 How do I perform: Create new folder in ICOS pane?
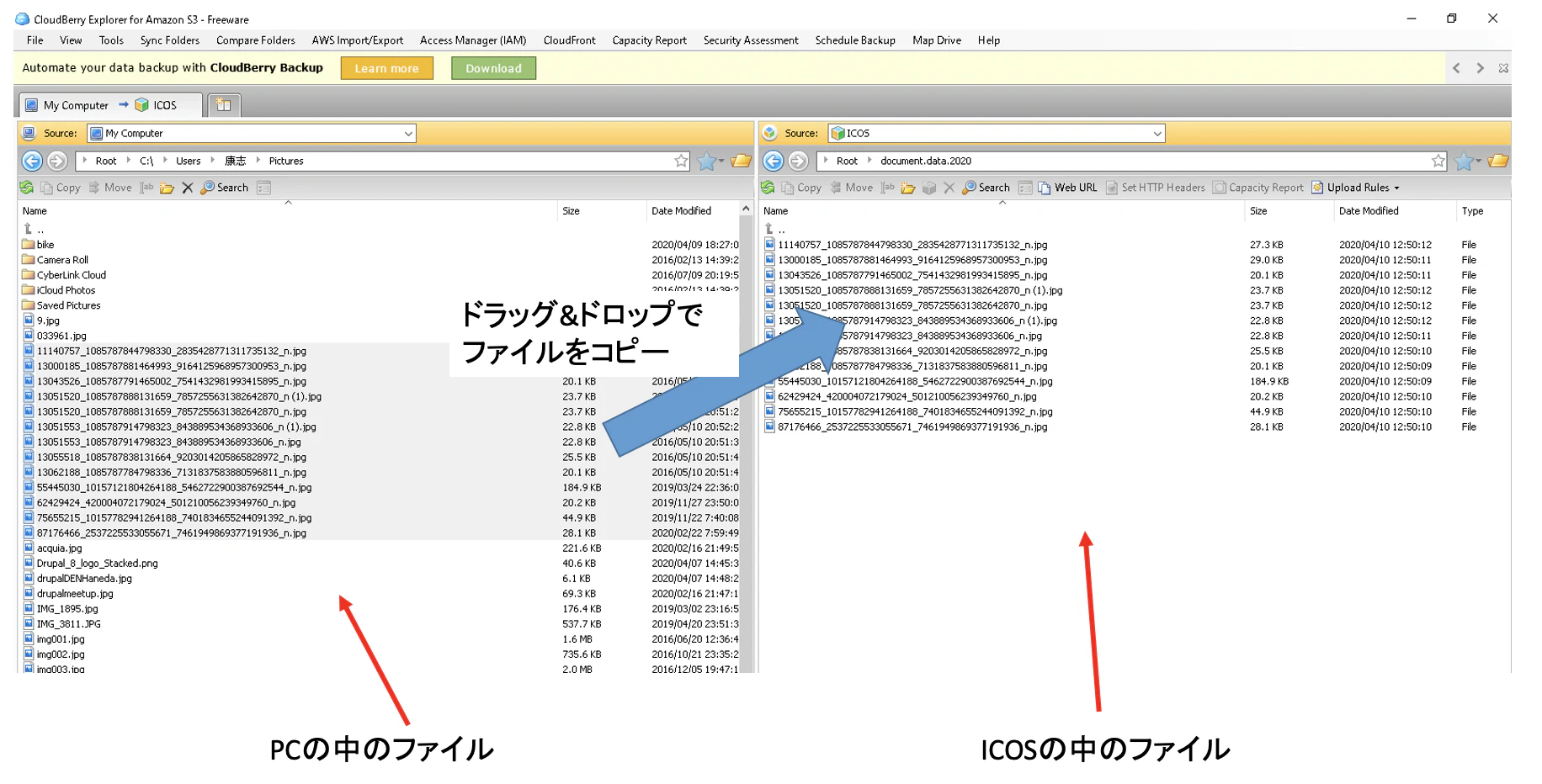tap(907, 188)
